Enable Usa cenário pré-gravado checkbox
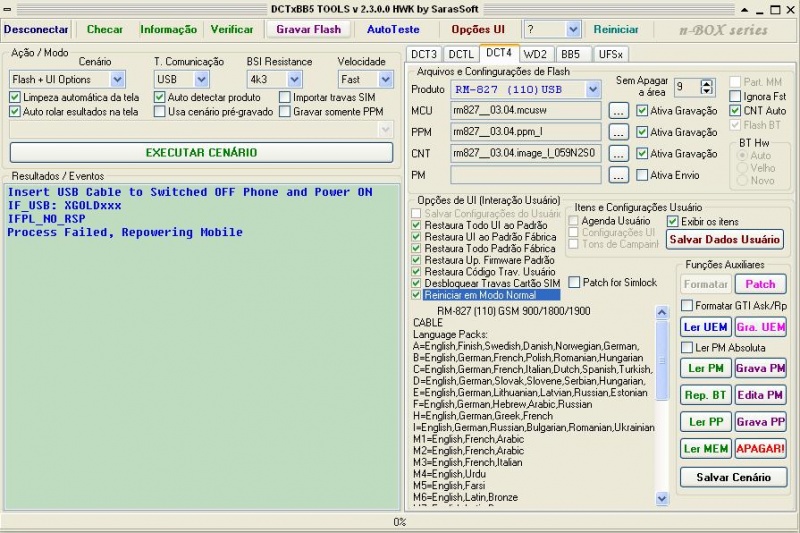800x533 pixels. [x=160, y=111]
